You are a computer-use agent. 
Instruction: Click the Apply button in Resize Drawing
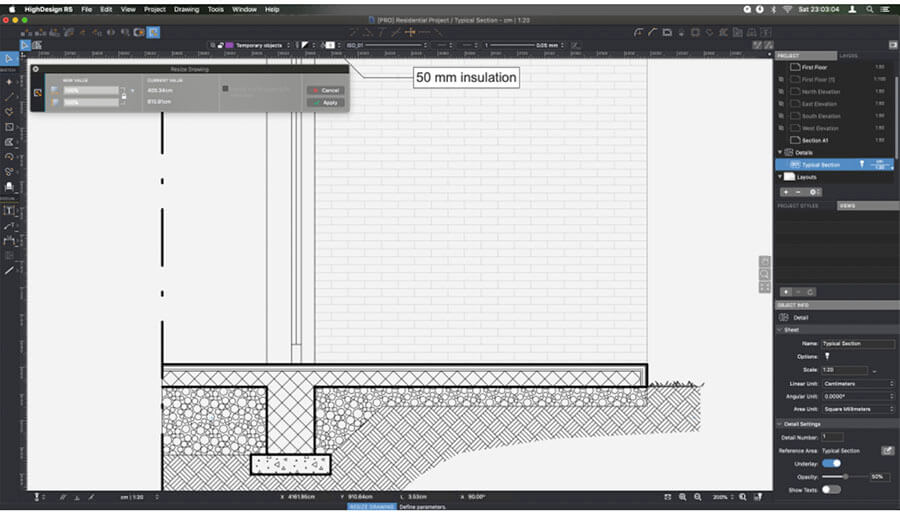pyautogui.click(x=324, y=102)
